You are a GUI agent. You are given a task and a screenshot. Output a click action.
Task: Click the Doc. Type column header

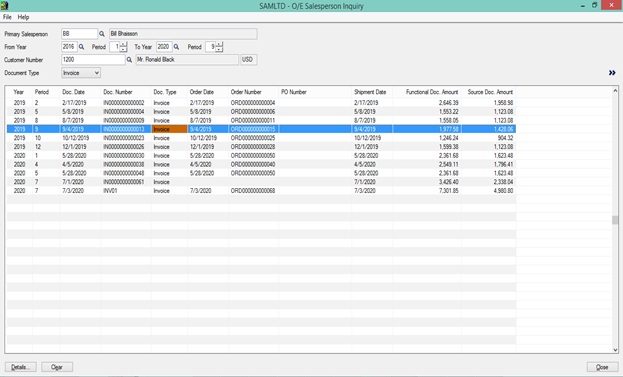coord(165,92)
